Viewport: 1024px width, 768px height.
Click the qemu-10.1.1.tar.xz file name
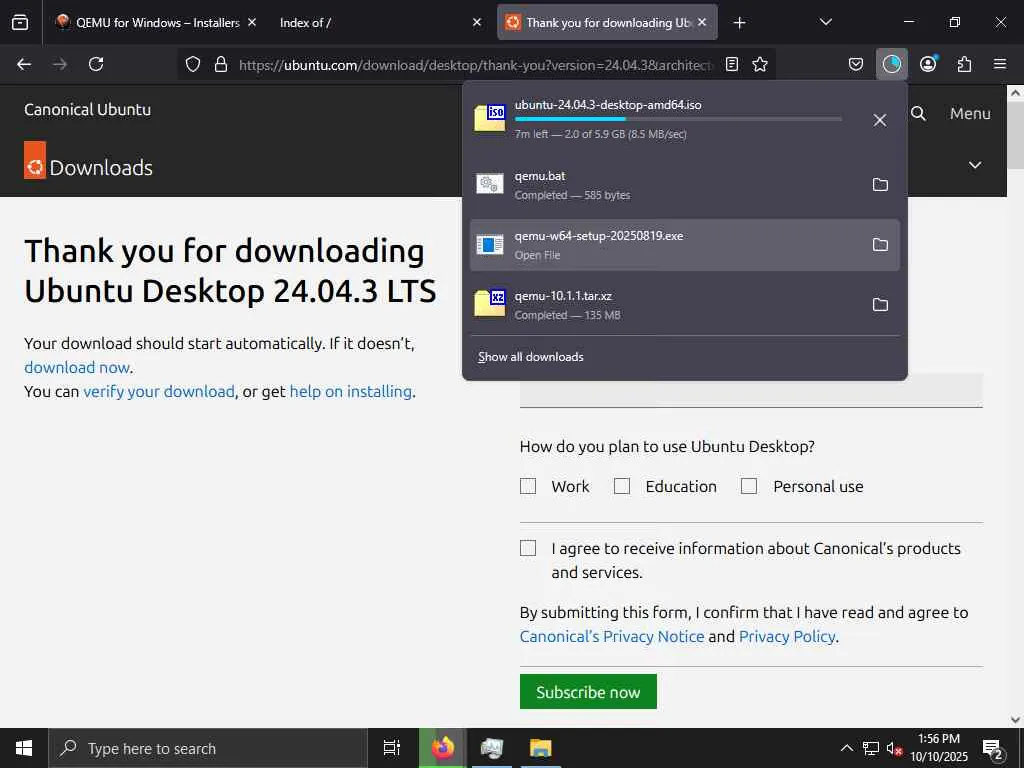[563, 296]
